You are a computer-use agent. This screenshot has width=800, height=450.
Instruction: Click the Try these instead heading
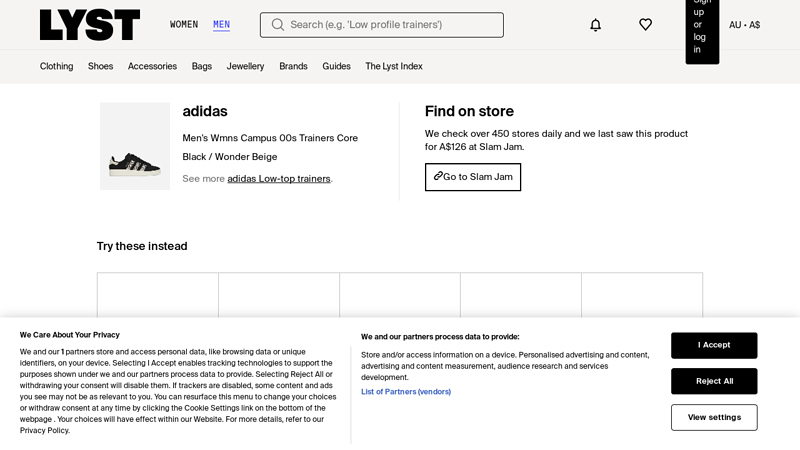coord(142,246)
